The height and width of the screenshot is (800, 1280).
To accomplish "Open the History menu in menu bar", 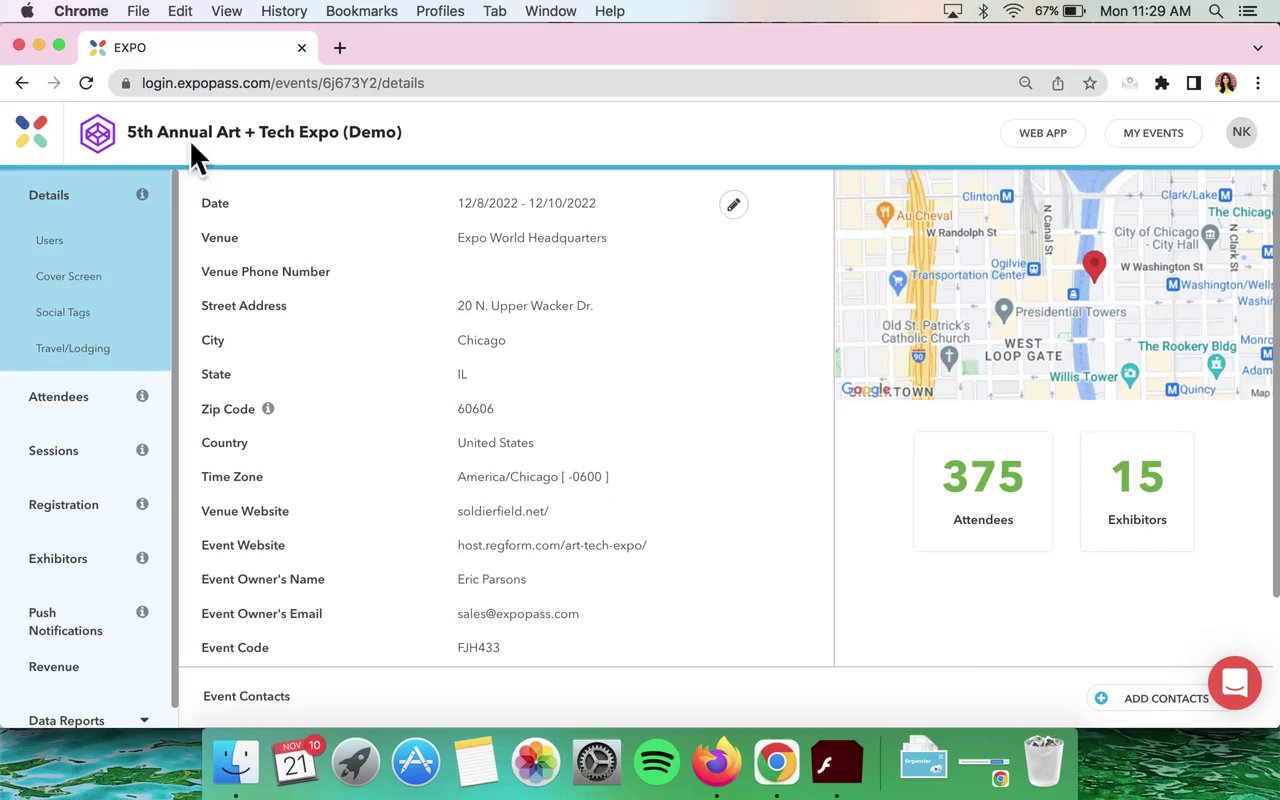I will [284, 11].
